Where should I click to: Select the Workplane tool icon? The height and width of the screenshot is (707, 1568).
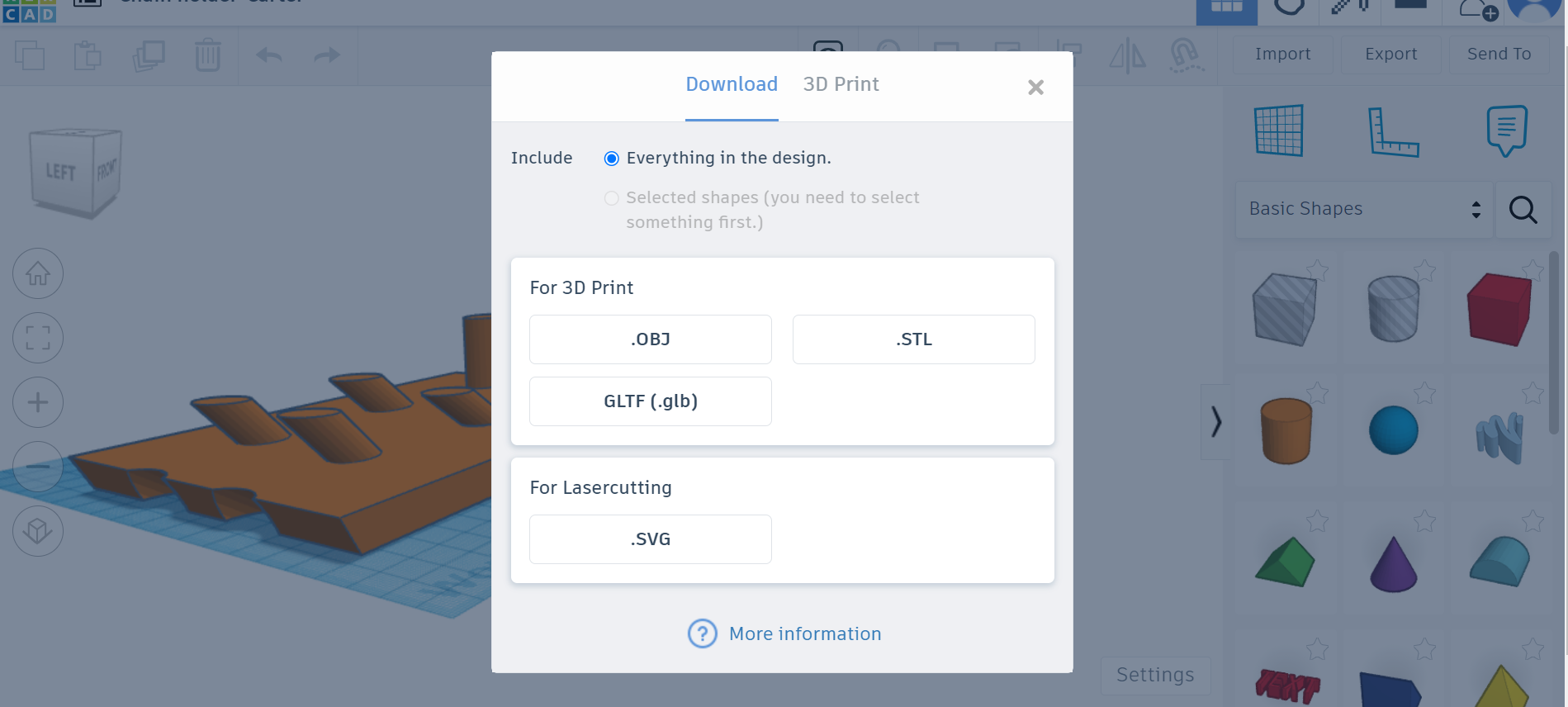coord(1279,130)
